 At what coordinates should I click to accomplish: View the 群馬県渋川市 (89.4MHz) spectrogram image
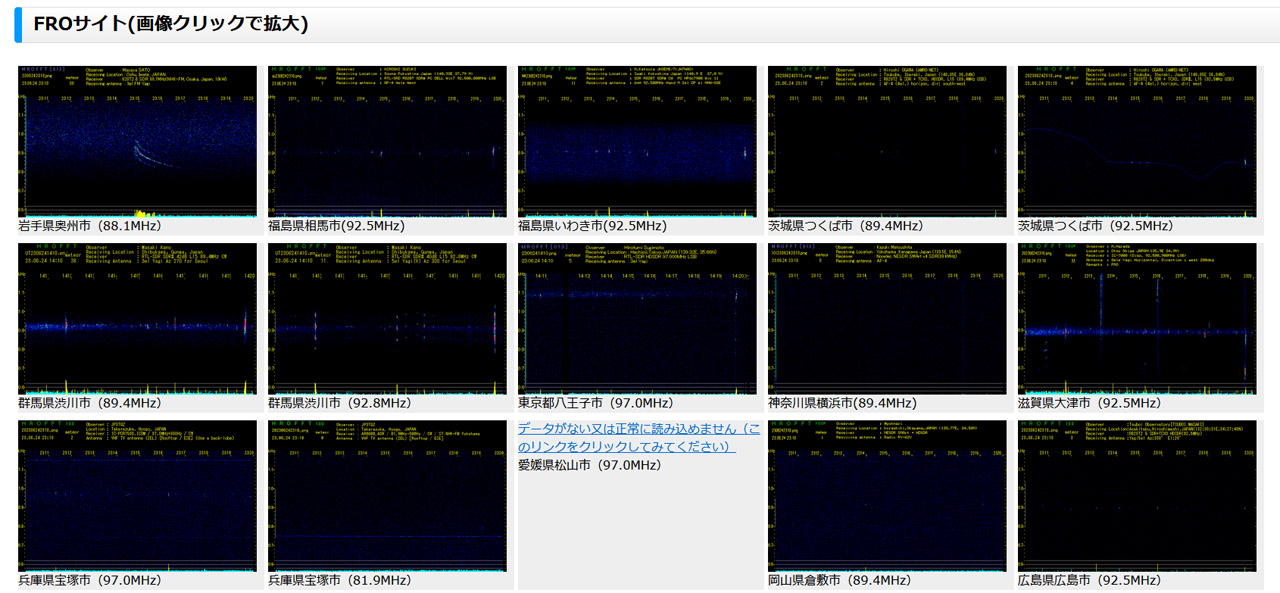(x=137, y=318)
